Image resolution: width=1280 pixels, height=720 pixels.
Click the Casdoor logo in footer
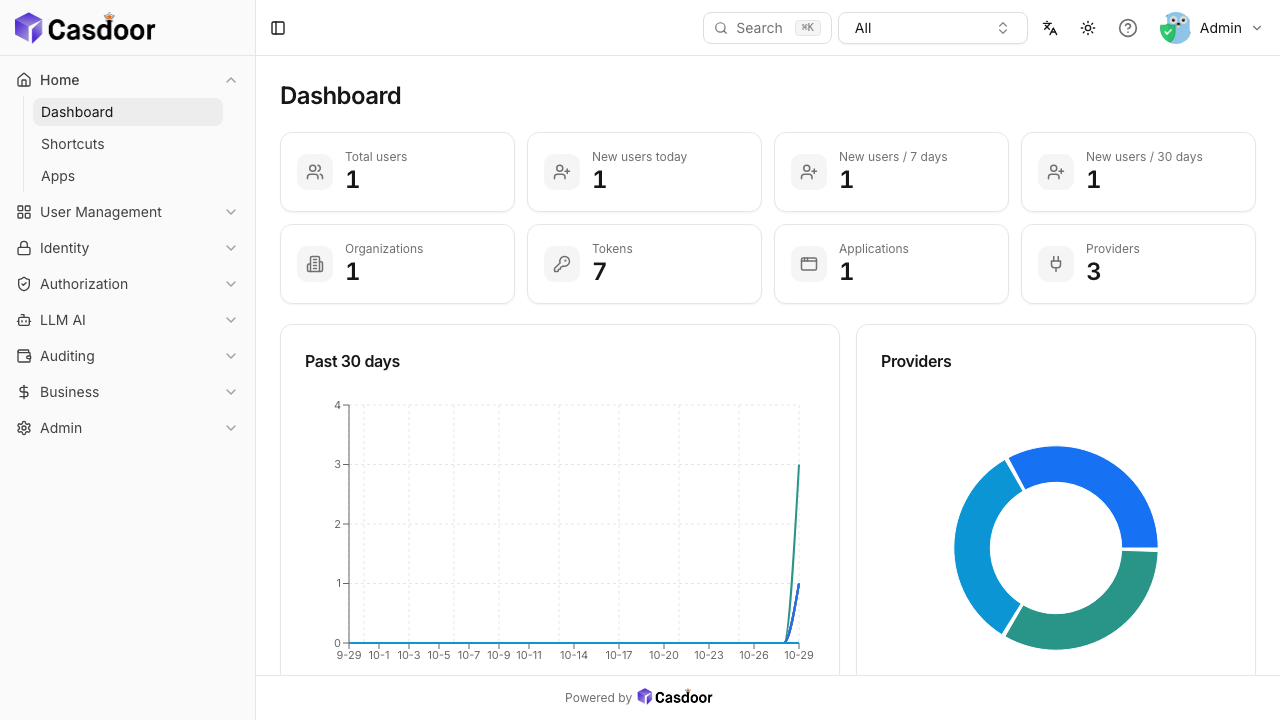pos(675,697)
